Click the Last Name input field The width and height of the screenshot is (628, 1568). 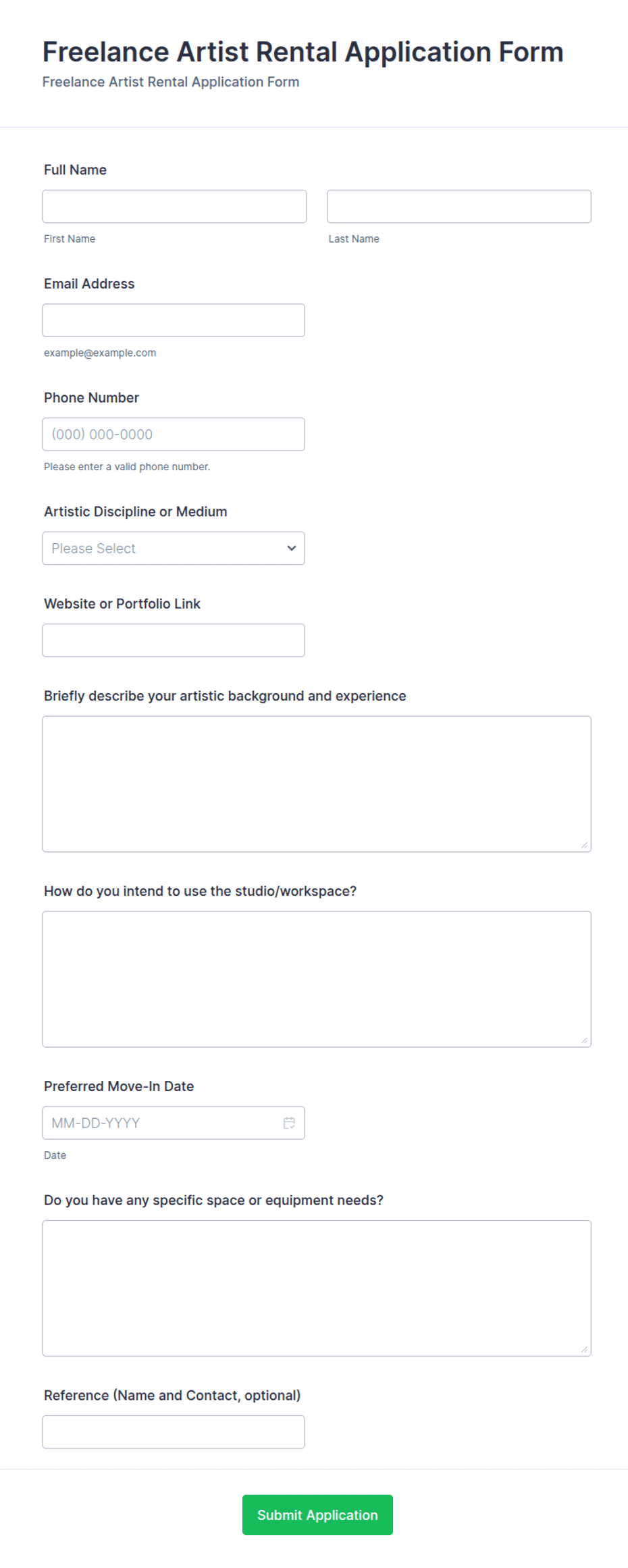coord(459,206)
